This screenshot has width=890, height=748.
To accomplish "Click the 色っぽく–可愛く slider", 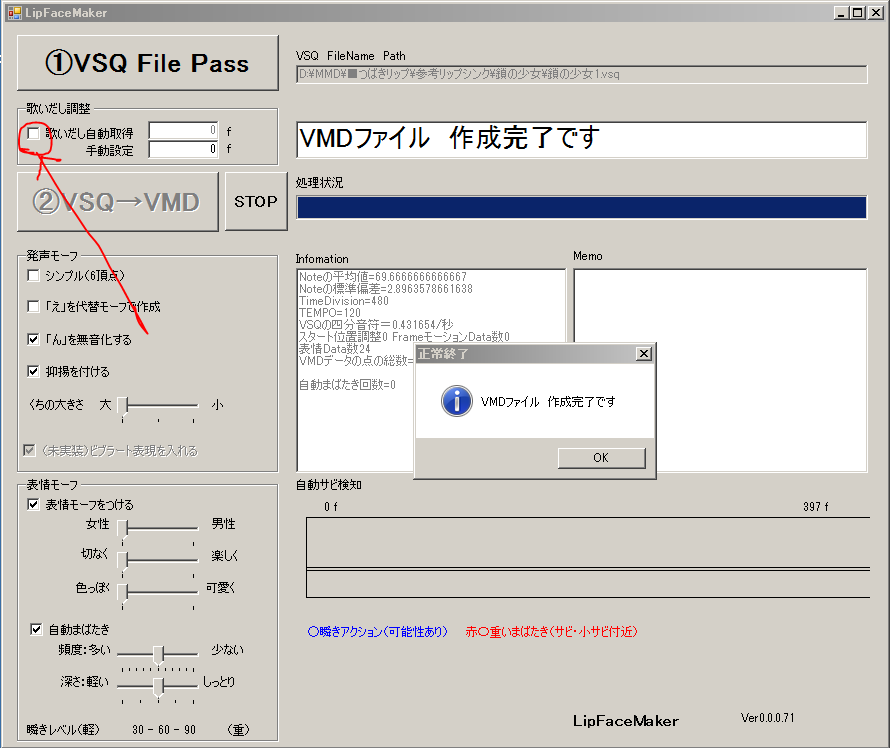I will click(158, 593).
